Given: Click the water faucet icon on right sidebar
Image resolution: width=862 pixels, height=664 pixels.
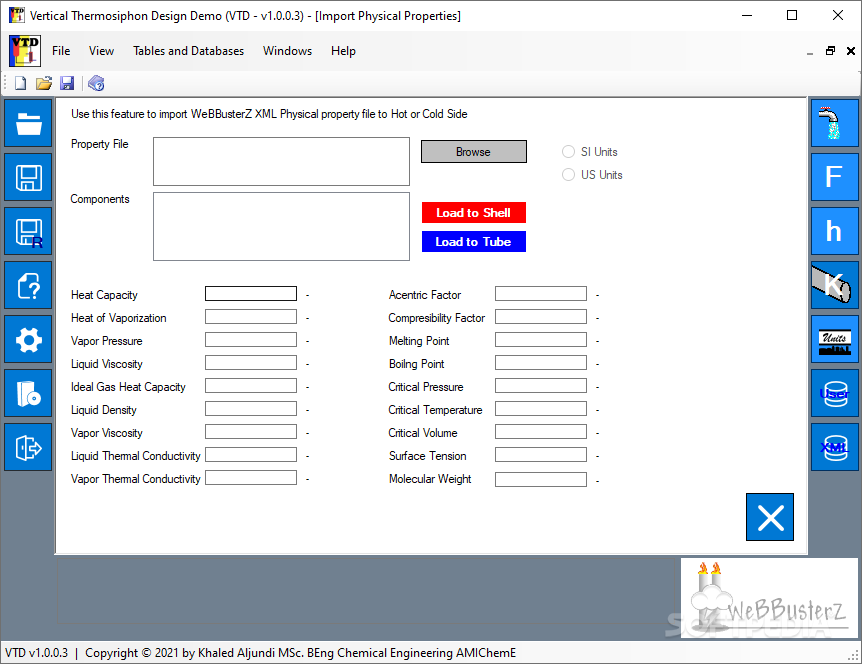Looking at the screenshot, I should point(835,123).
